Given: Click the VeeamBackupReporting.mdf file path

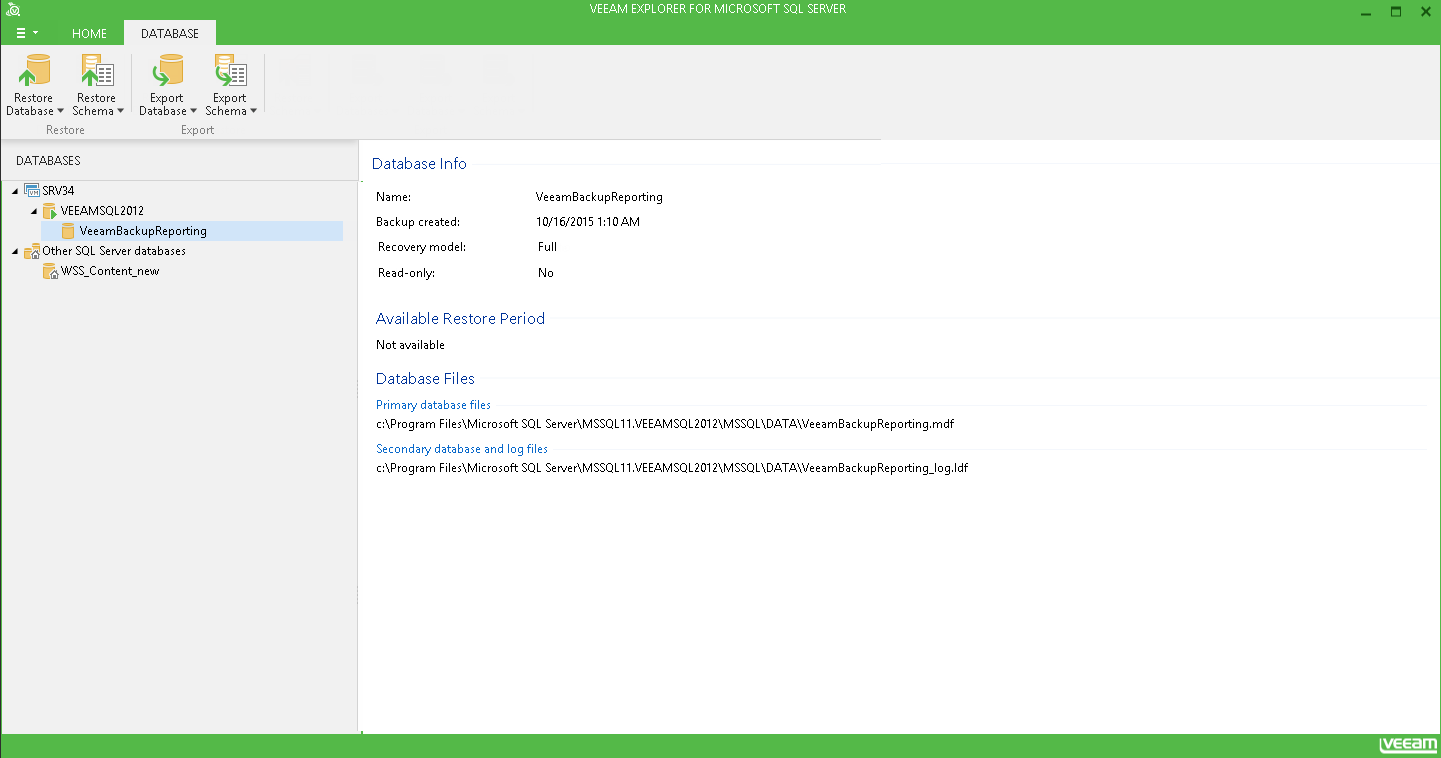Looking at the screenshot, I should (665, 424).
